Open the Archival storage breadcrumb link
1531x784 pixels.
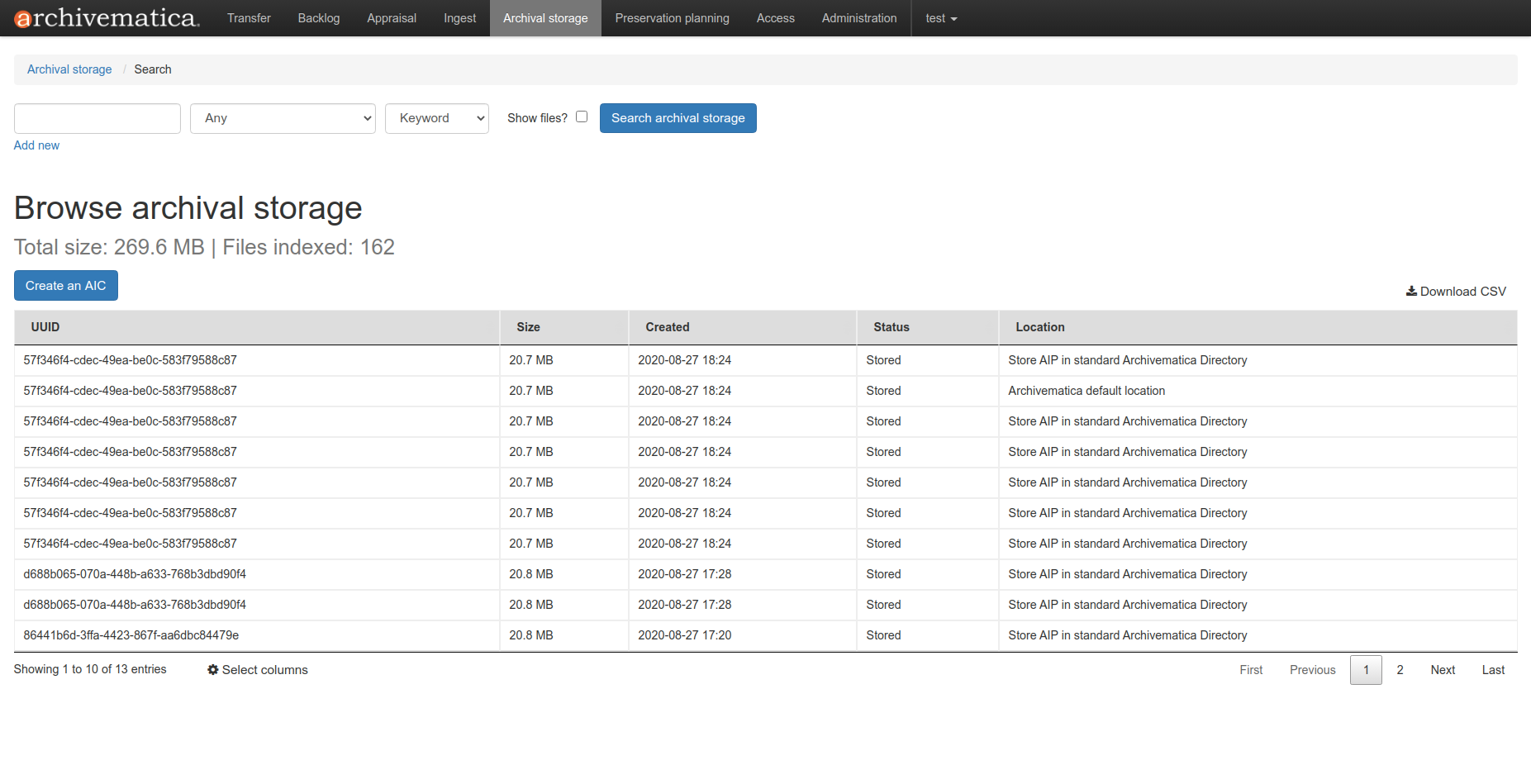click(x=69, y=69)
